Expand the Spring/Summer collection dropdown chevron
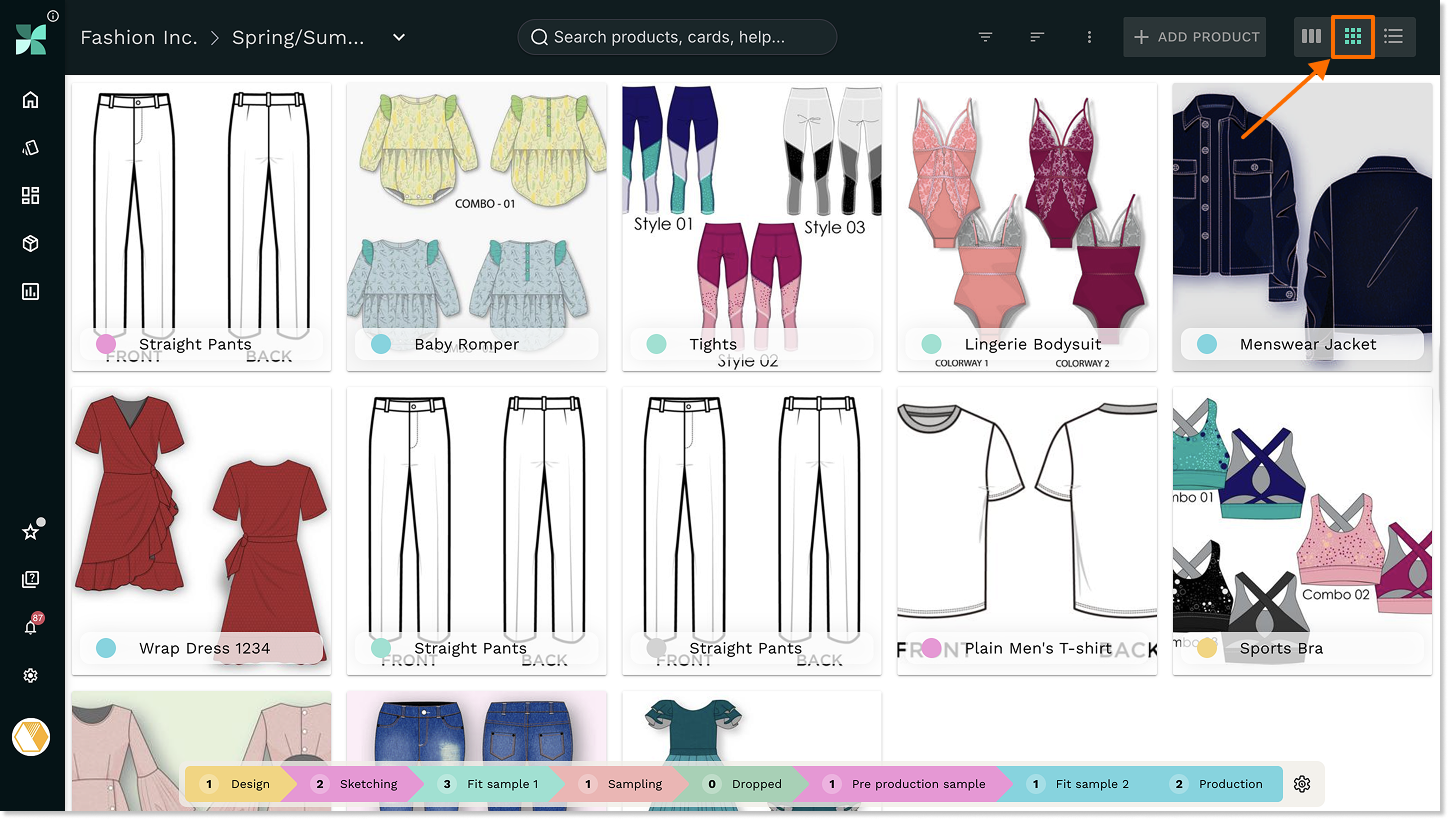Screen dimensions: 1448x819 399,38
